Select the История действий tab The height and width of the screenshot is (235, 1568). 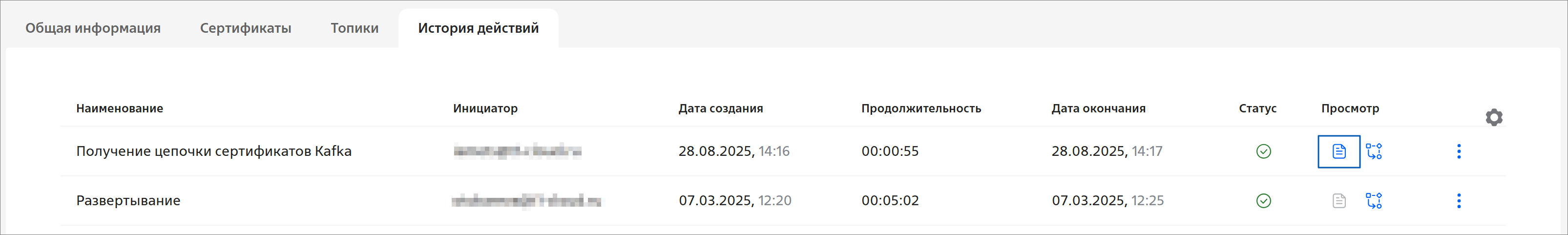click(x=479, y=28)
